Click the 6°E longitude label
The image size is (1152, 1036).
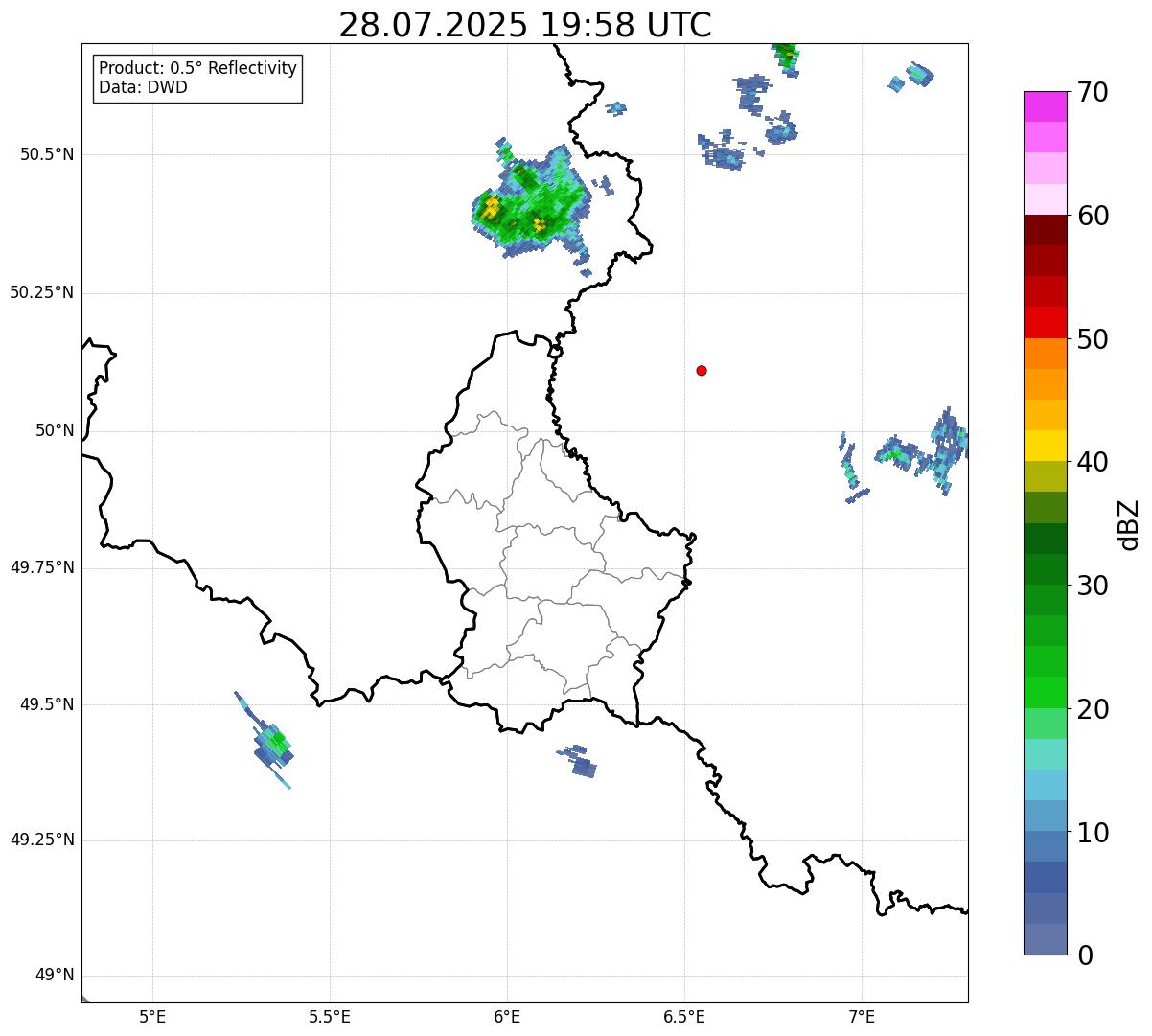[507, 1017]
